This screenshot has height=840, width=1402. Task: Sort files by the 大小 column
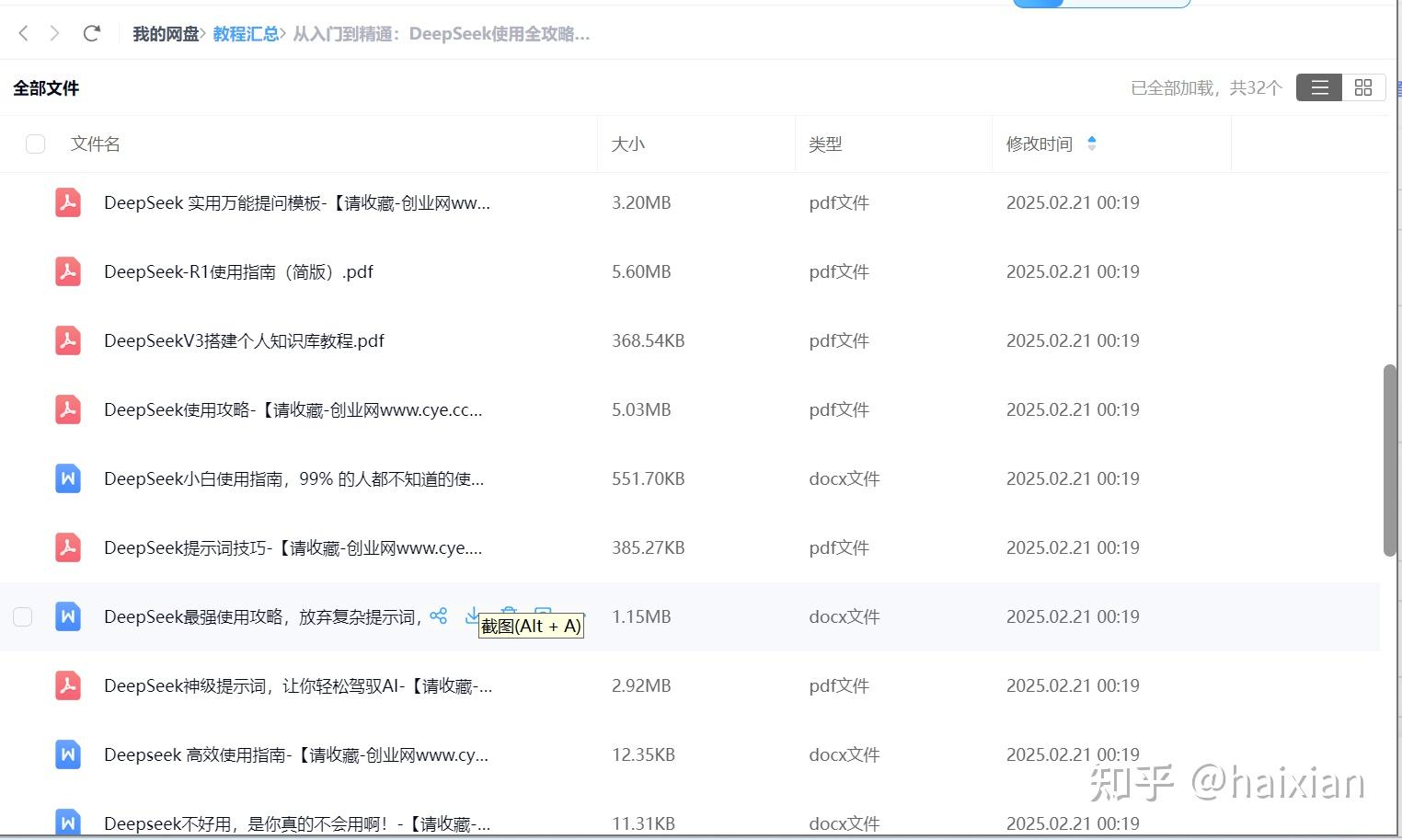click(628, 144)
